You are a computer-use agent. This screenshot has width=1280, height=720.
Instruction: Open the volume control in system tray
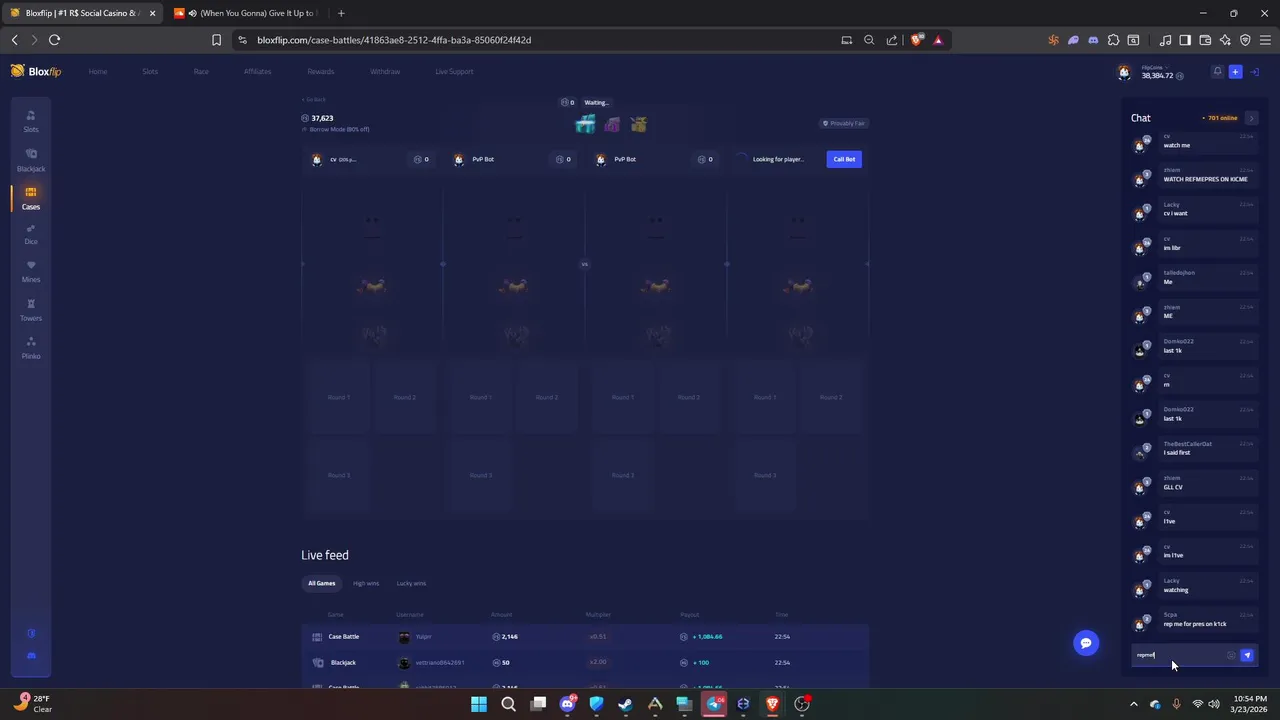click(1214, 704)
